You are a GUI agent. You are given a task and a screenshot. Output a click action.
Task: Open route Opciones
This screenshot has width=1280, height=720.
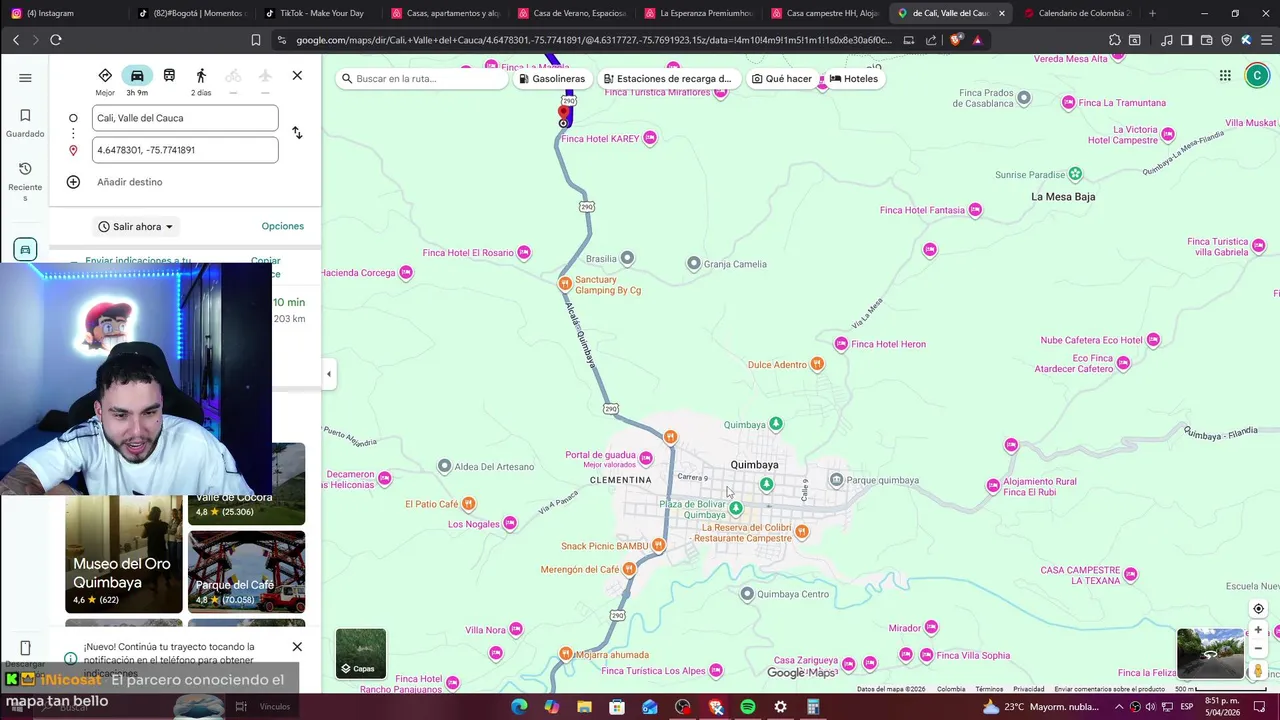tap(283, 226)
